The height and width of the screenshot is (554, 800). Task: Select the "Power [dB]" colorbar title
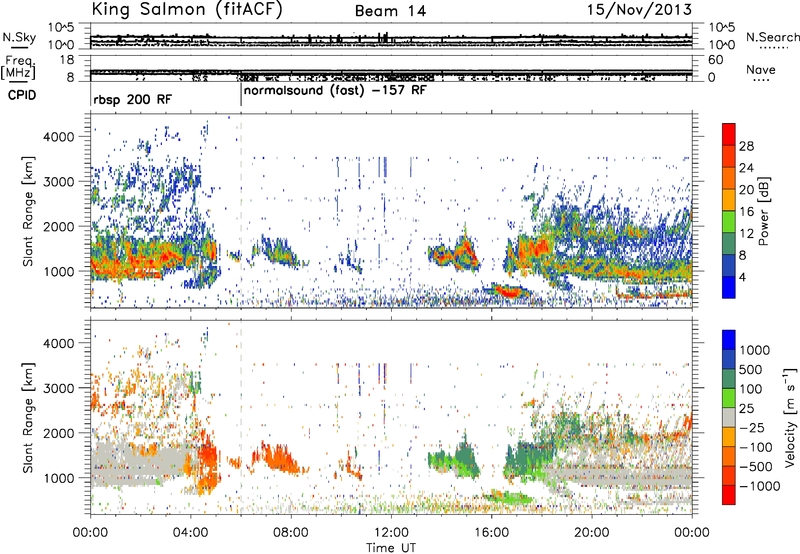pos(763,211)
